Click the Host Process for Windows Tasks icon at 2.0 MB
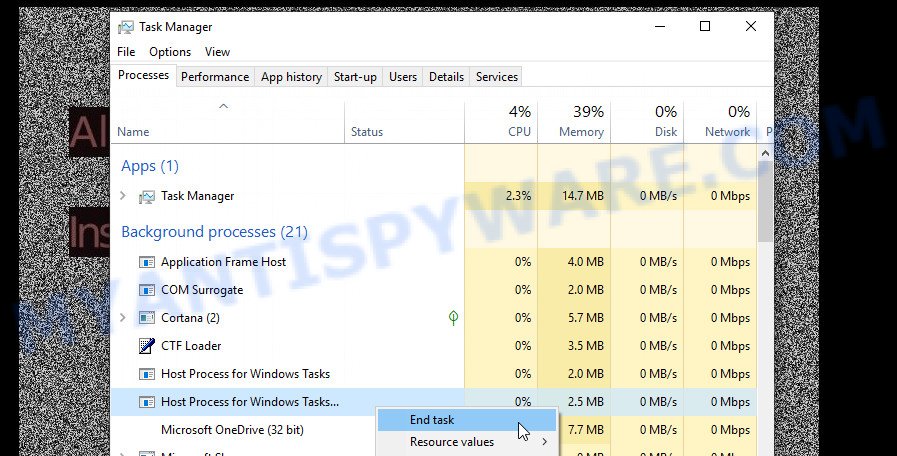Screen dimensions: 897x456 (146, 374)
